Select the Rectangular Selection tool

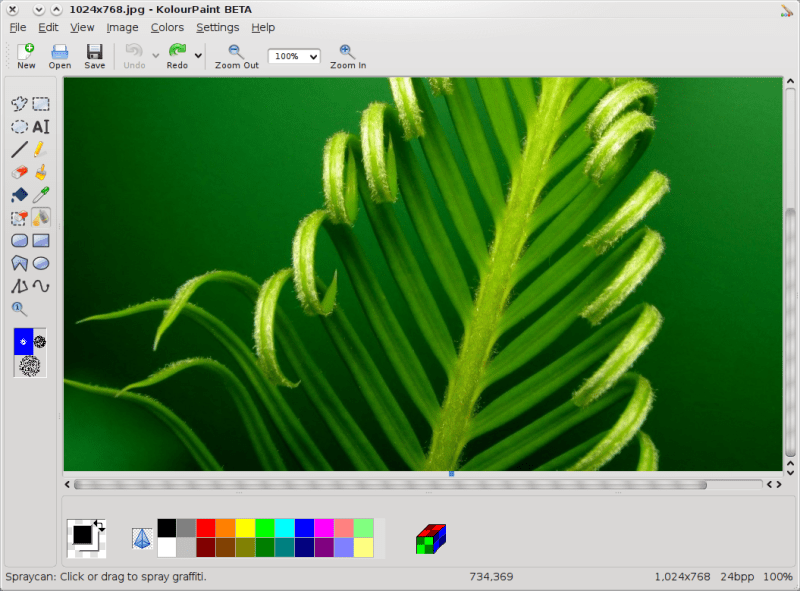point(40,103)
